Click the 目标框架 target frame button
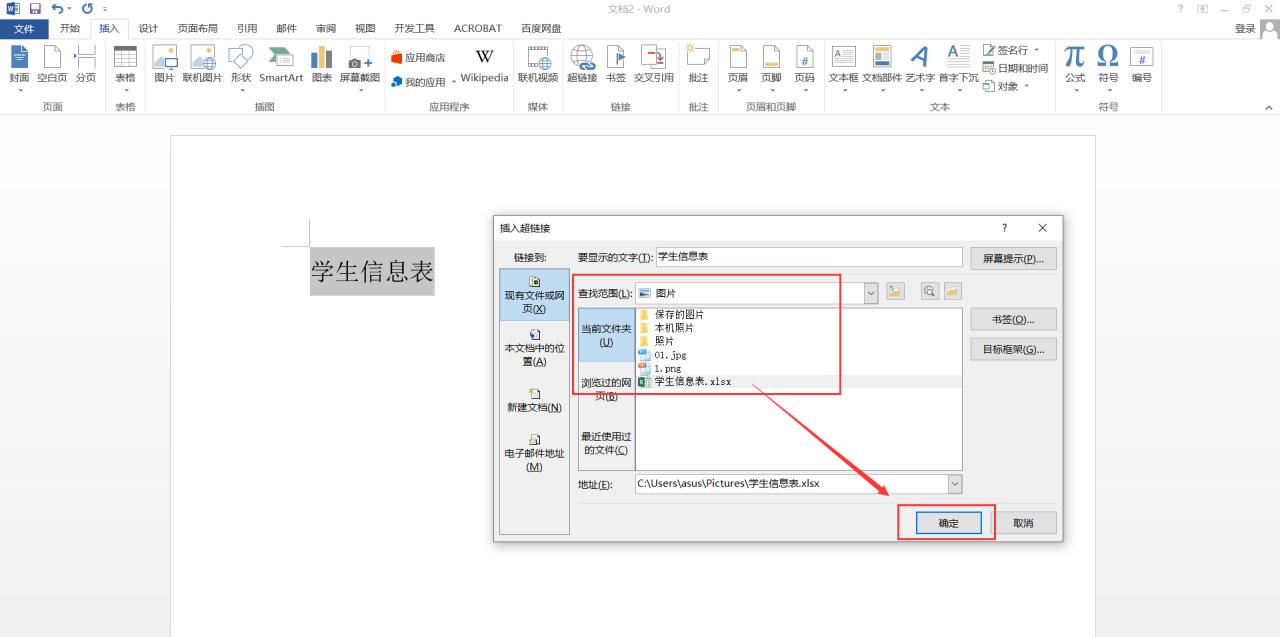Viewport: 1280px width, 637px height. pos(1013,350)
